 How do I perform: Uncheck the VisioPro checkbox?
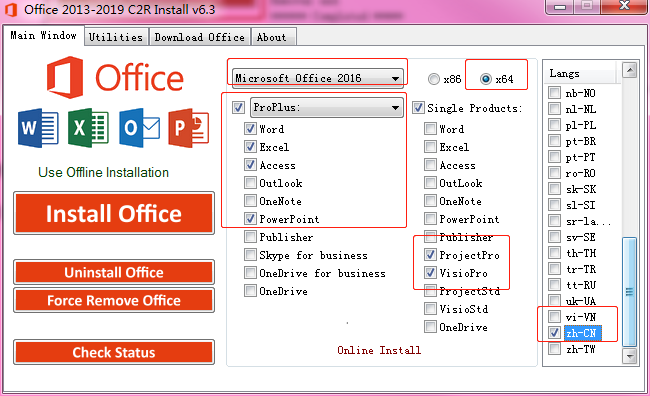tap(430, 273)
